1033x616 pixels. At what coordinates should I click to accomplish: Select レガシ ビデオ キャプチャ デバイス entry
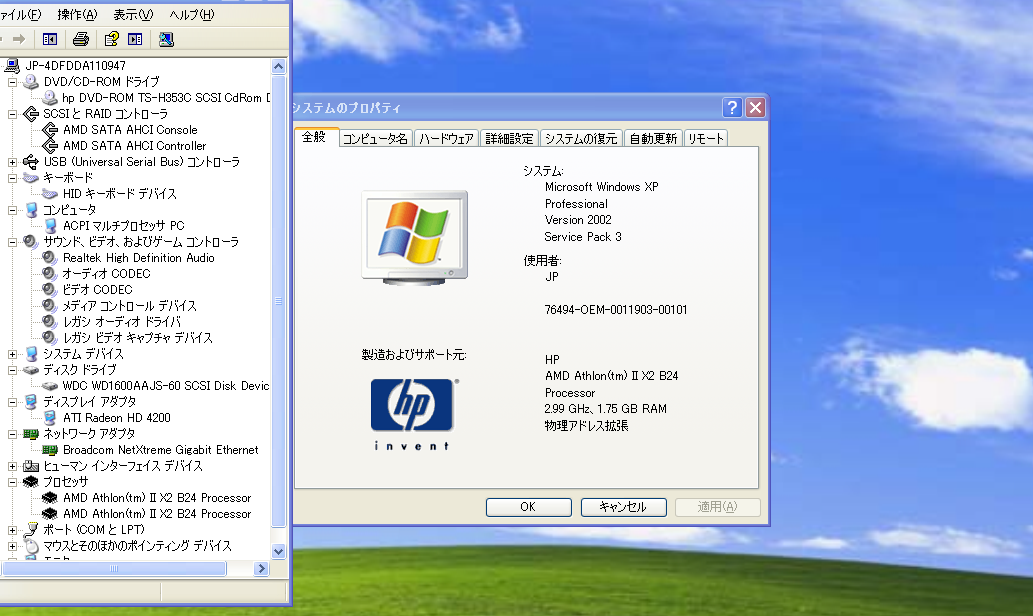coord(138,338)
